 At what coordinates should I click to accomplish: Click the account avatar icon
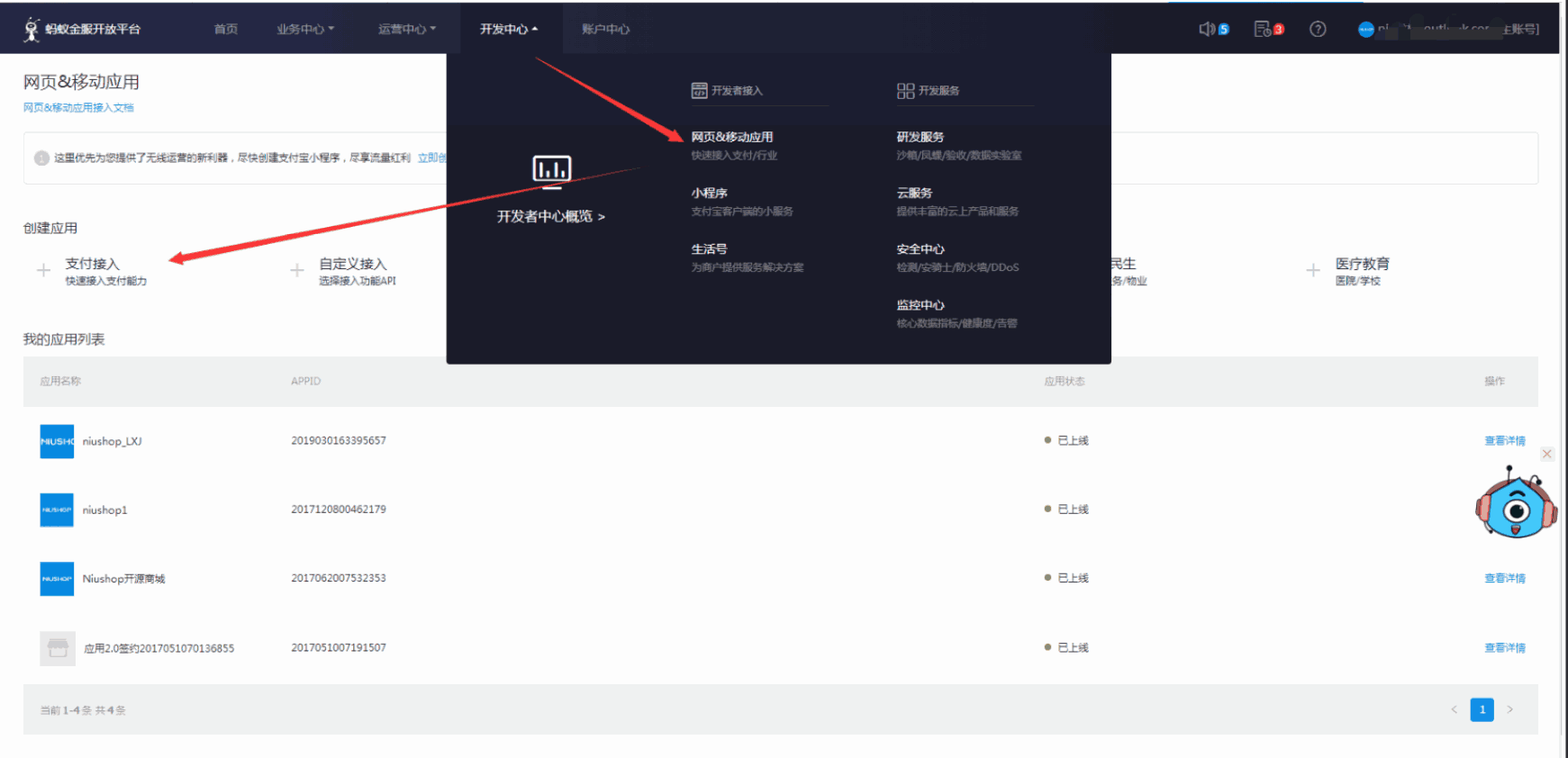coord(1366,29)
